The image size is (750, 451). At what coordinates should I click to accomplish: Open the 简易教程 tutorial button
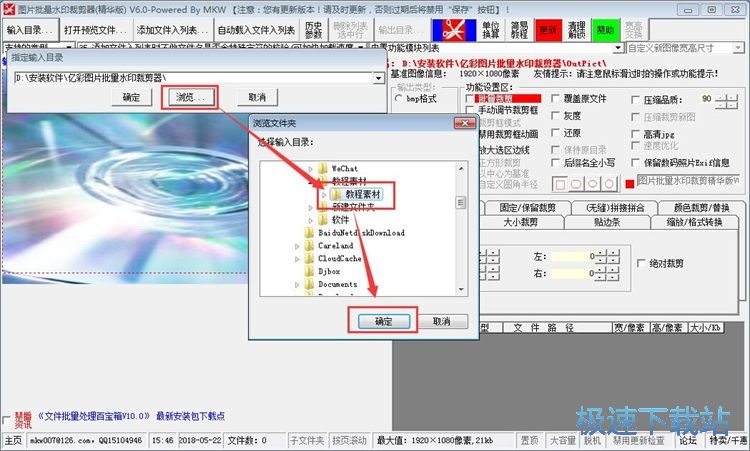pos(519,30)
